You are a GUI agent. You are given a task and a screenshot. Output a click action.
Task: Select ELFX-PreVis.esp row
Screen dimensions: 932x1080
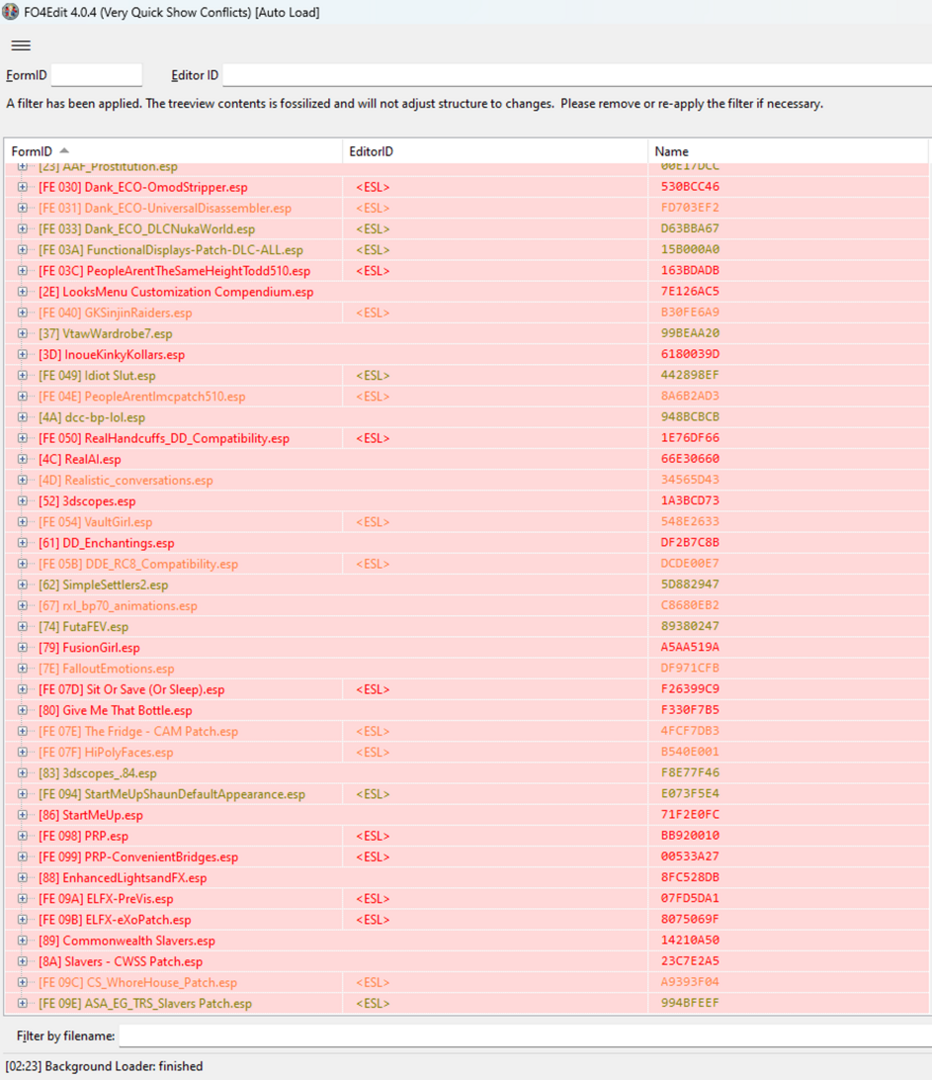pos(466,898)
